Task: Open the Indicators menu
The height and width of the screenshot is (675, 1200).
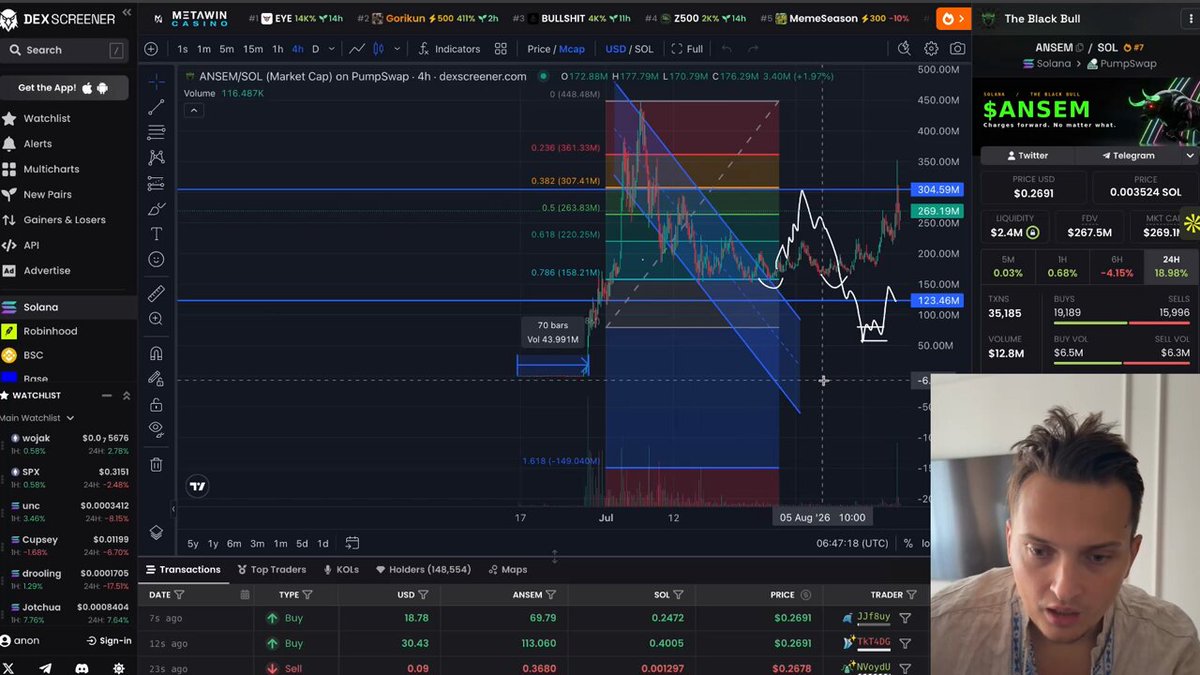Action: pos(449,49)
